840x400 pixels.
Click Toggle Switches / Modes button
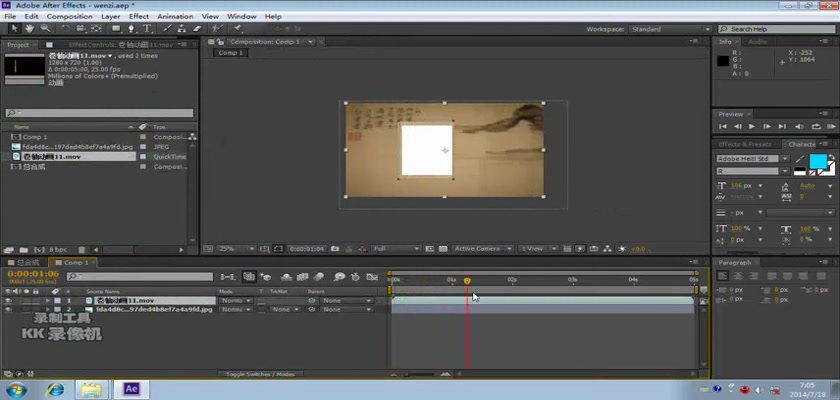pyautogui.click(x=260, y=374)
